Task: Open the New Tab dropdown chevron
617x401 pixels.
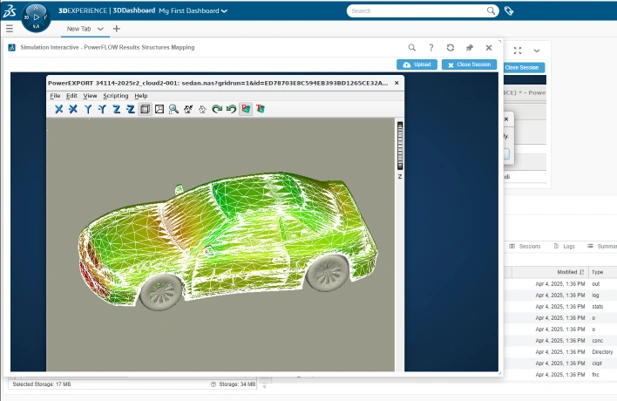Action: pos(100,29)
